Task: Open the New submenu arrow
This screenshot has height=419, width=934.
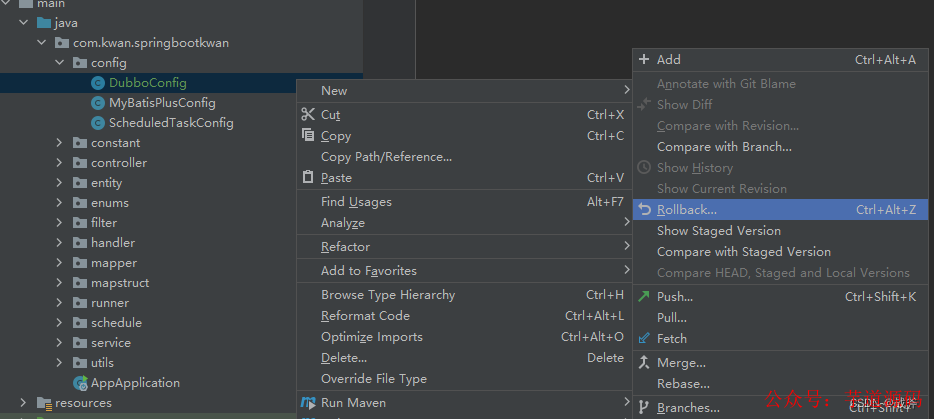Action: 627,90
